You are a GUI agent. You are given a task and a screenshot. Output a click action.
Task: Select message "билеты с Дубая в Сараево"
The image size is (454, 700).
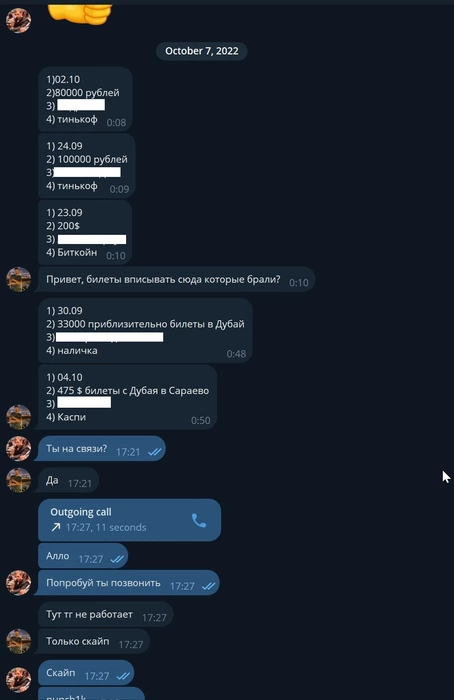tap(127, 397)
